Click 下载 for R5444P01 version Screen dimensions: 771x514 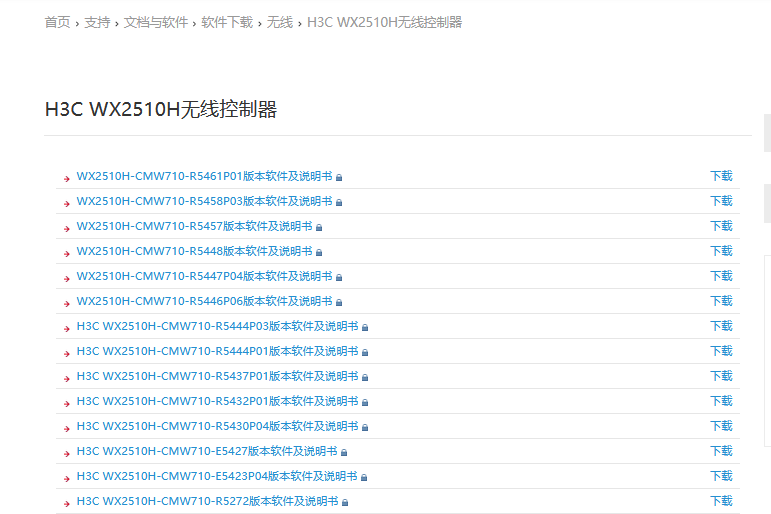[x=721, y=351]
